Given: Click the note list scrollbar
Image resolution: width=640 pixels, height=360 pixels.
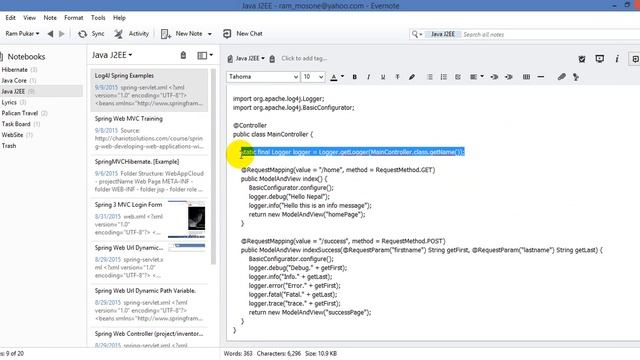Looking at the screenshot, I should pyautogui.click(x=213, y=167).
